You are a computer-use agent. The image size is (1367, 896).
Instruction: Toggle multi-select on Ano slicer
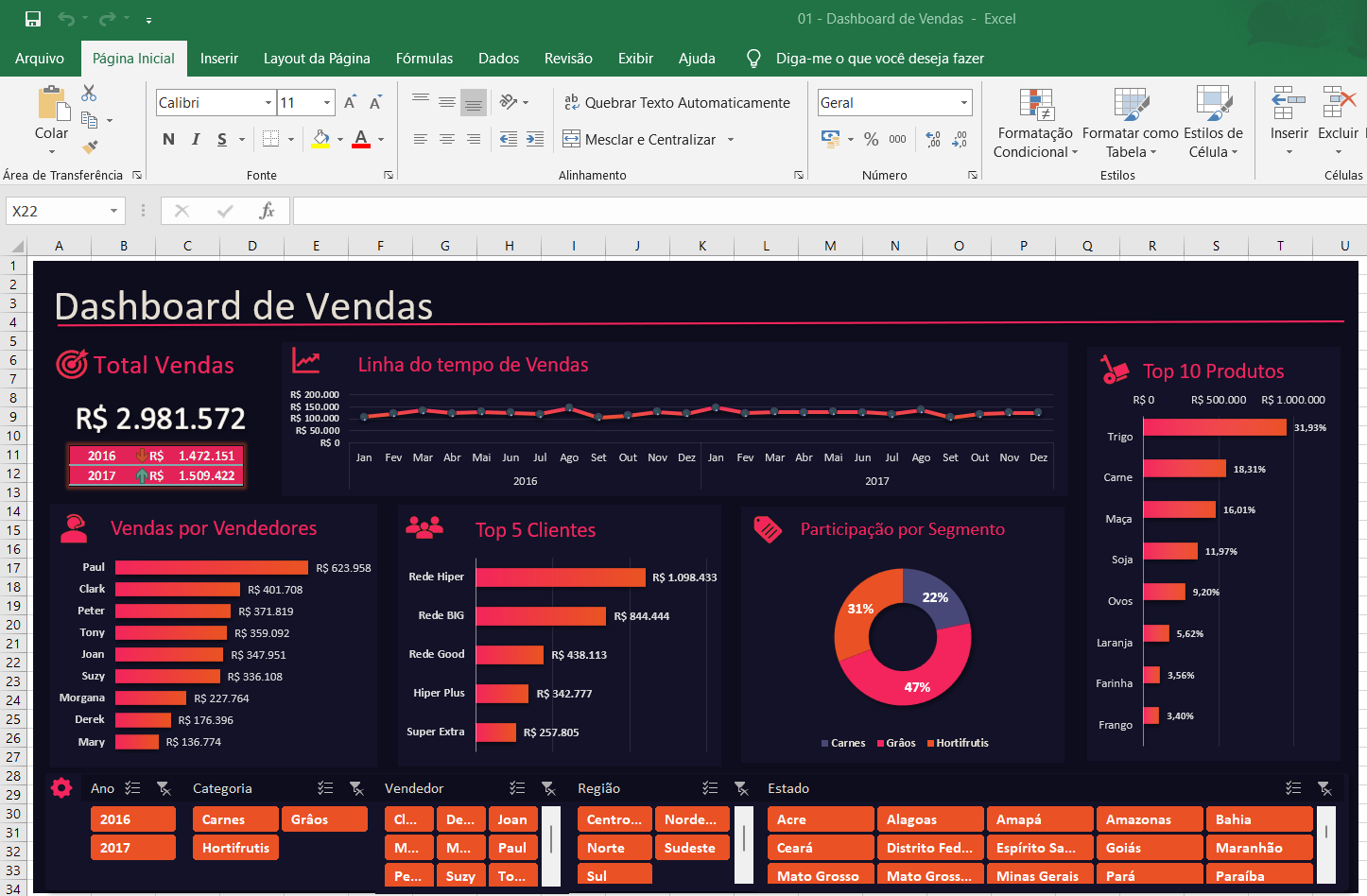click(133, 788)
